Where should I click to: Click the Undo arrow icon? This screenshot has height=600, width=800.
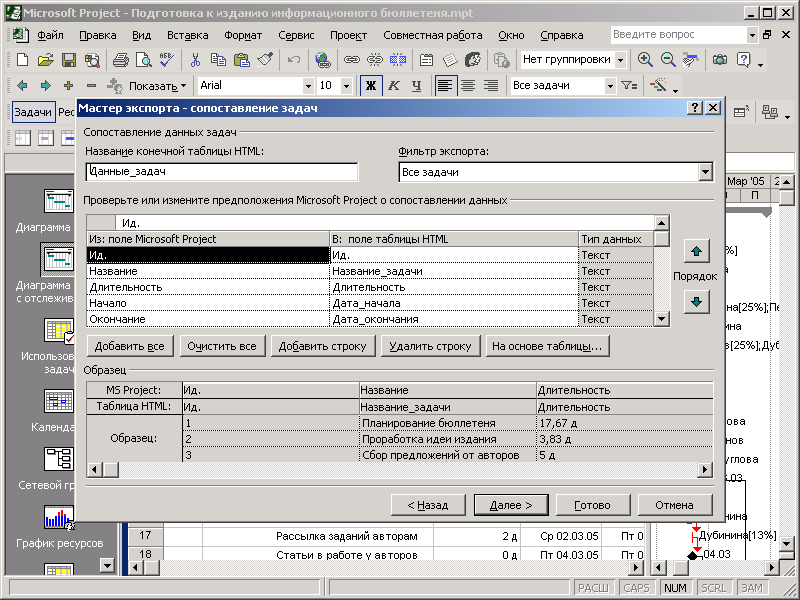(294, 60)
